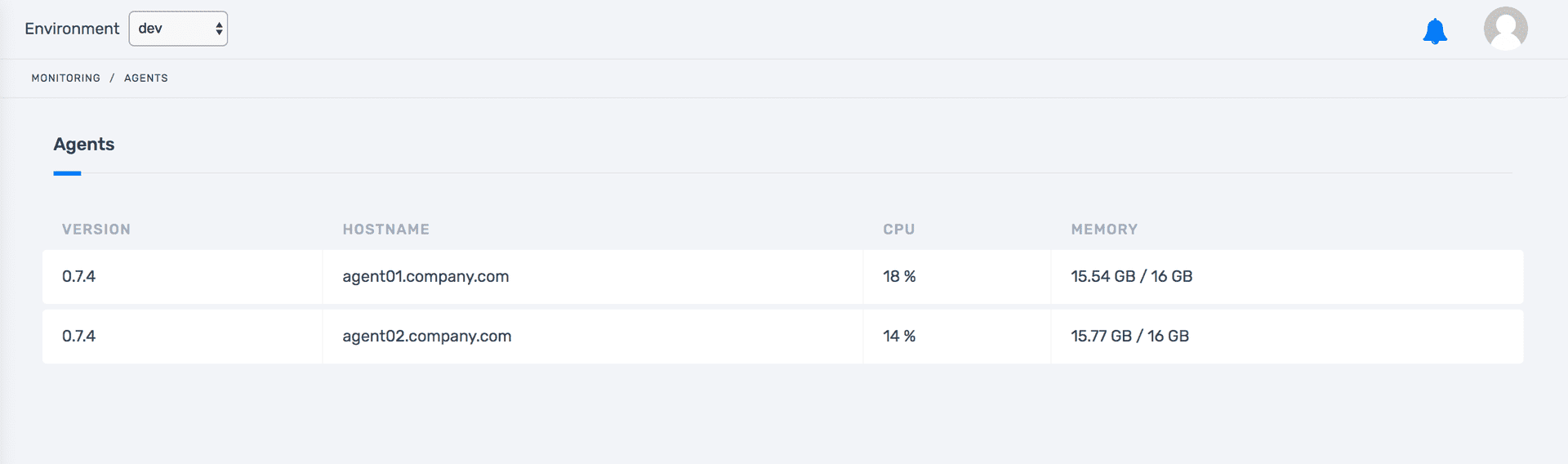This screenshot has height=464, width=1568.
Task: Select the agent01.company.com hostname
Action: point(425,277)
